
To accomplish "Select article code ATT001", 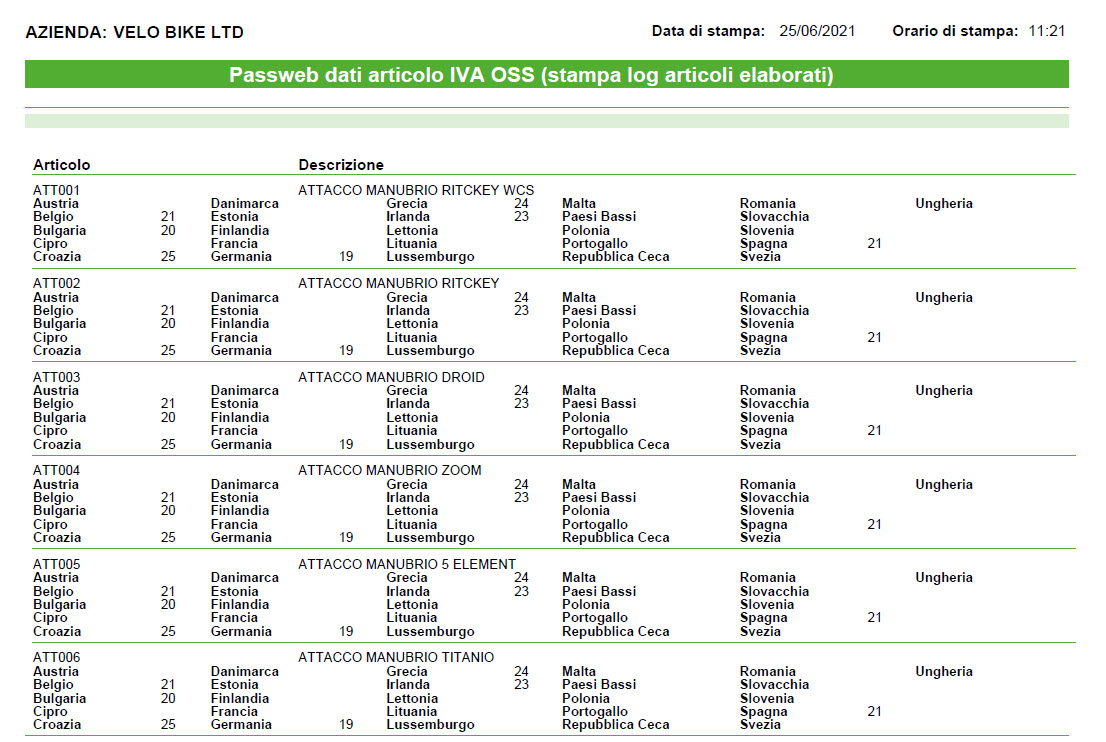I will [57, 190].
